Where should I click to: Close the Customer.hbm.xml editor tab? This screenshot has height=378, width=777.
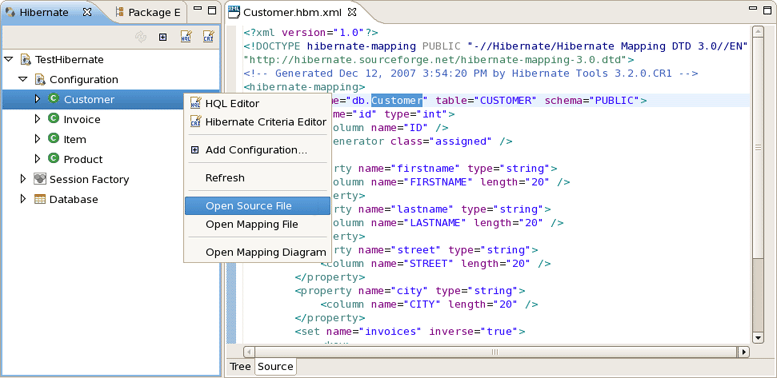(x=351, y=12)
